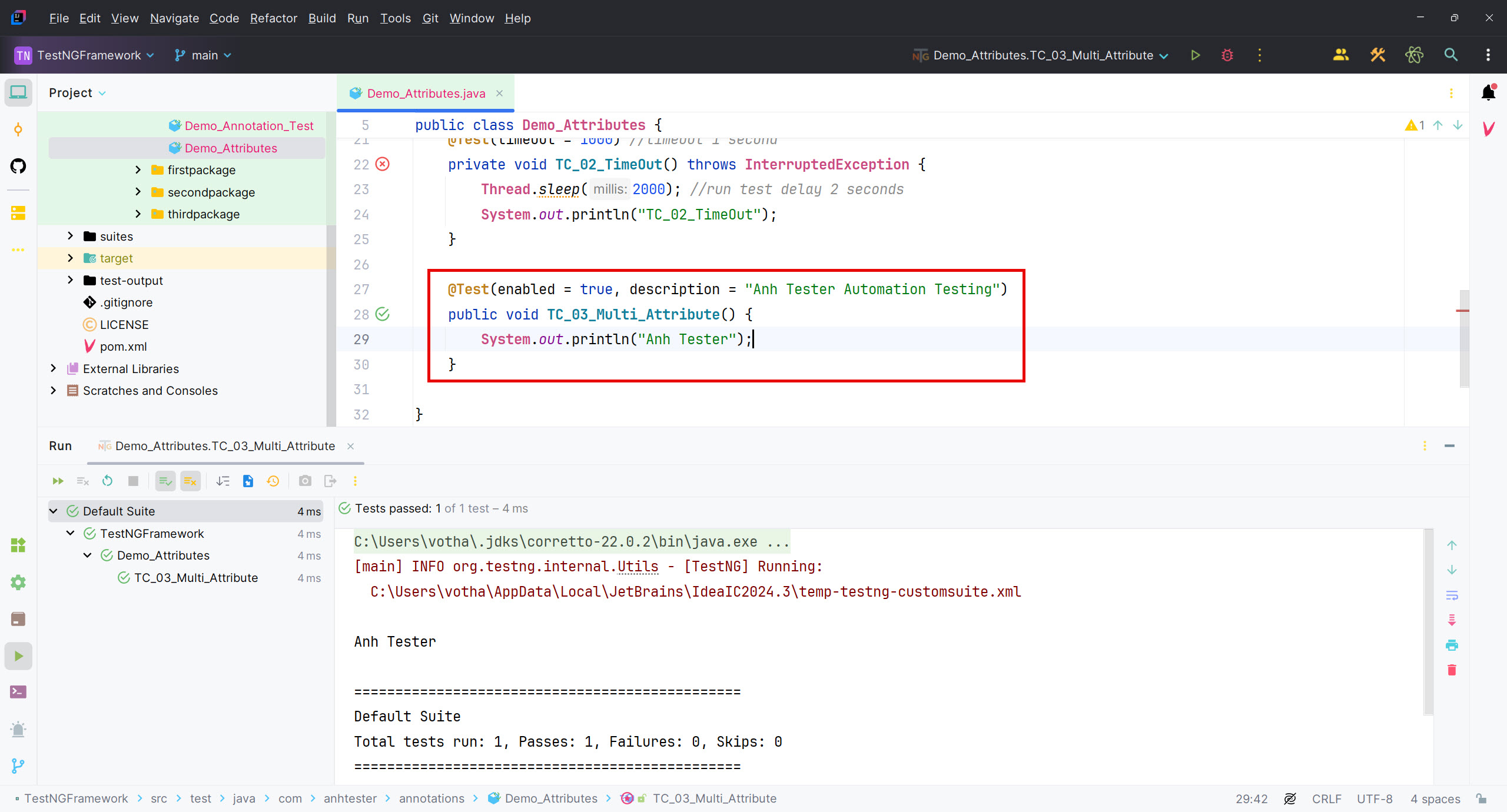1507x812 pixels.
Task: Toggle read-only lock in status bar
Action: 1482,798
